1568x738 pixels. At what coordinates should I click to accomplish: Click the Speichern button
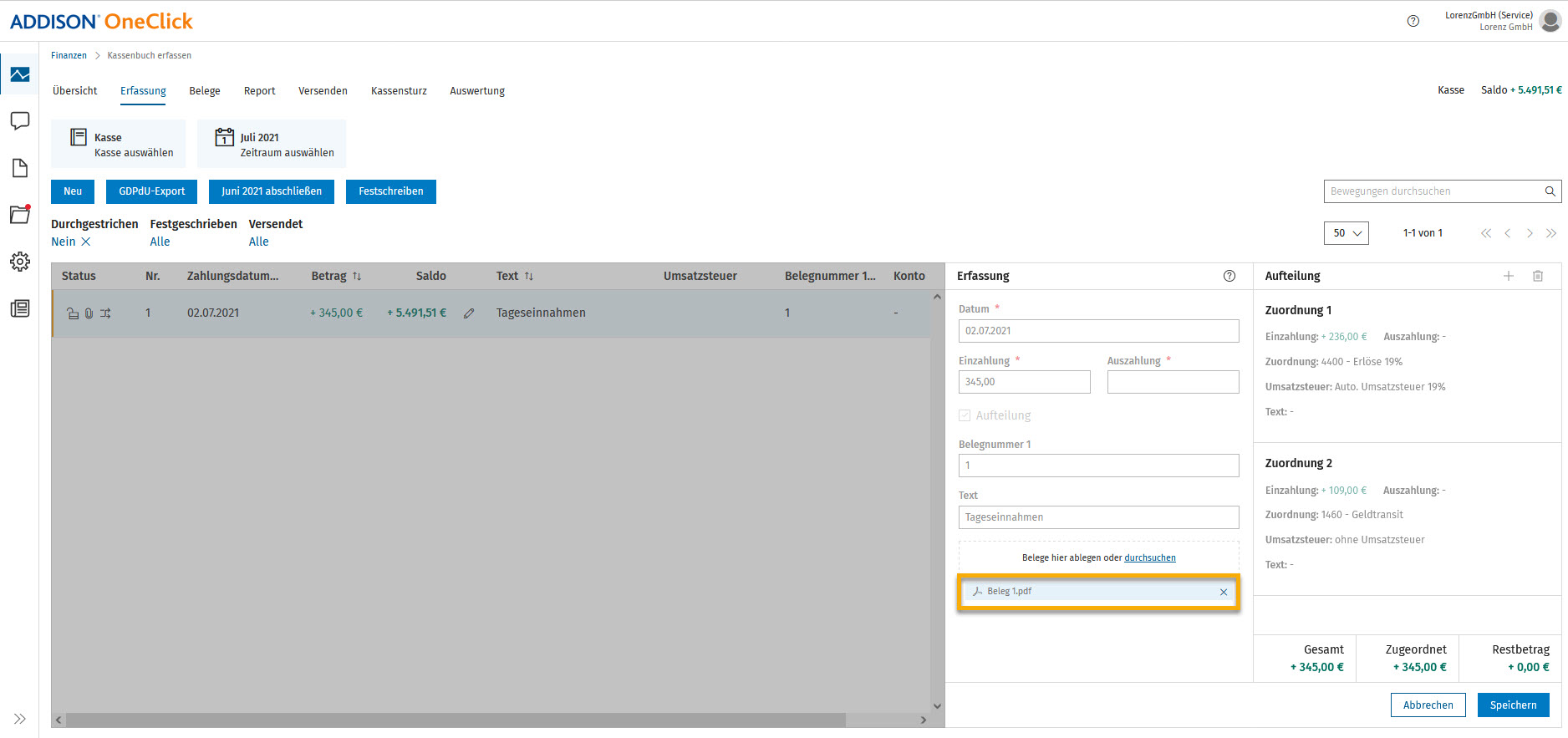pos(1514,705)
